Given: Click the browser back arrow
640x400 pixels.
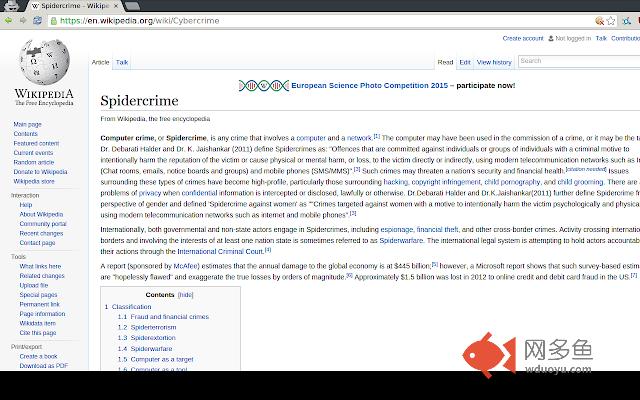Looking at the screenshot, I should (8, 20).
